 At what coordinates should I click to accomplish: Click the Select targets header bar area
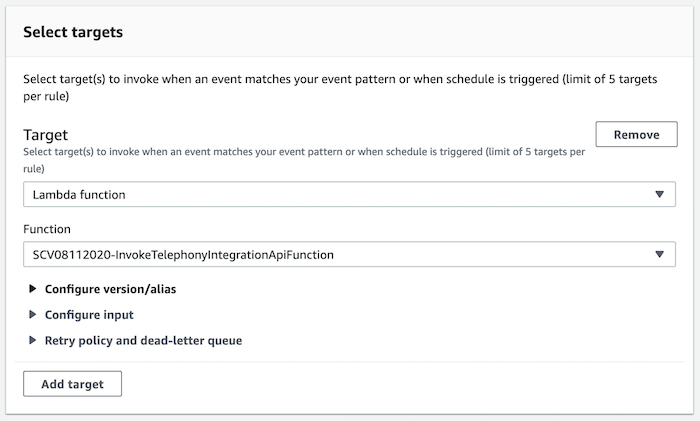tap(350, 32)
